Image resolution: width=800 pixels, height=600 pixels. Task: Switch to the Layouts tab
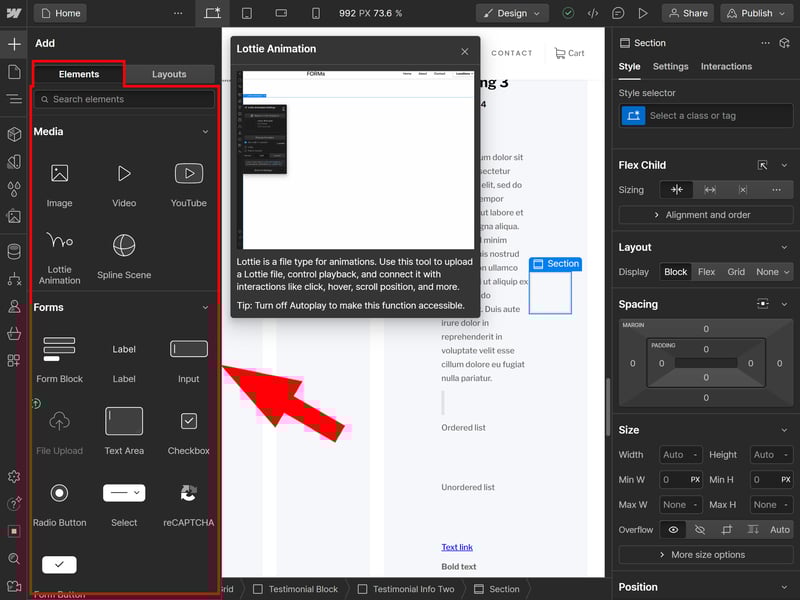click(169, 74)
